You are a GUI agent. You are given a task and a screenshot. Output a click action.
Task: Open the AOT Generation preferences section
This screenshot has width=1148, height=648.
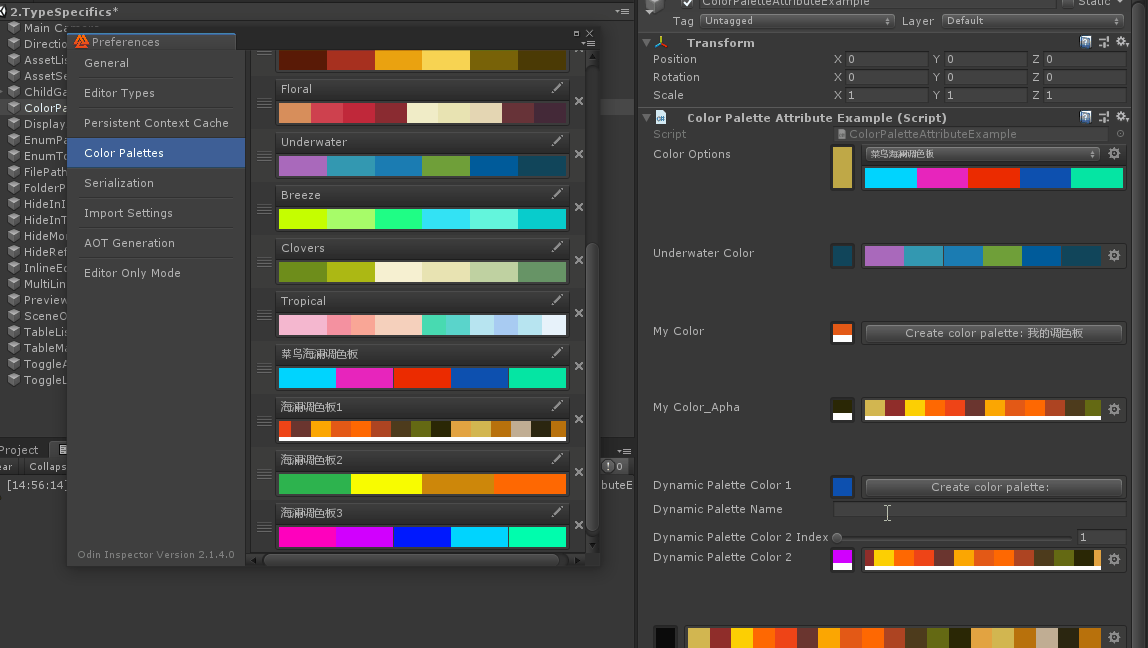(129, 243)
